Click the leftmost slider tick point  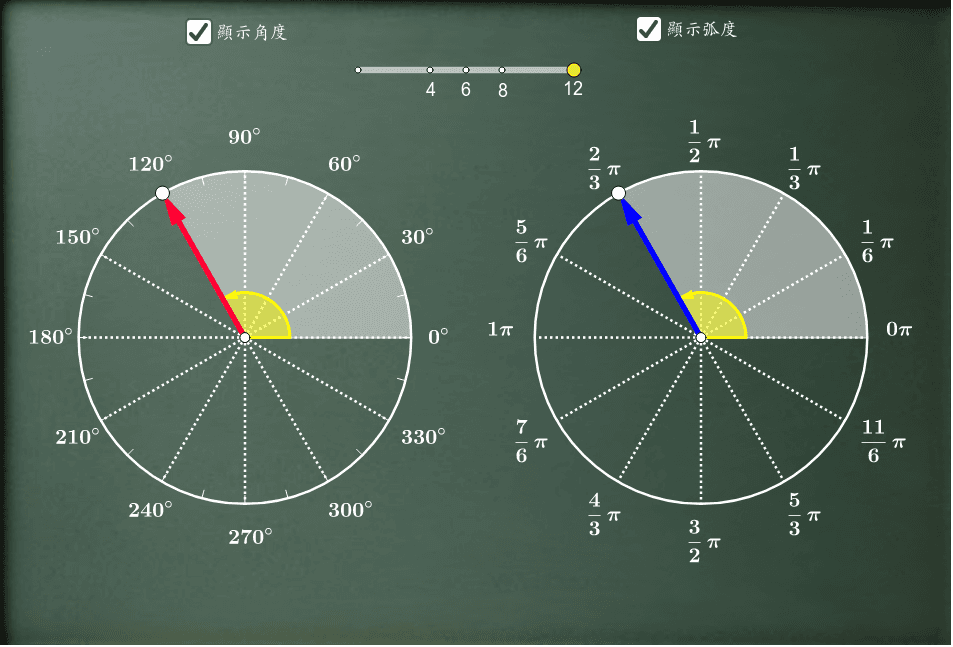click(358, 70)
